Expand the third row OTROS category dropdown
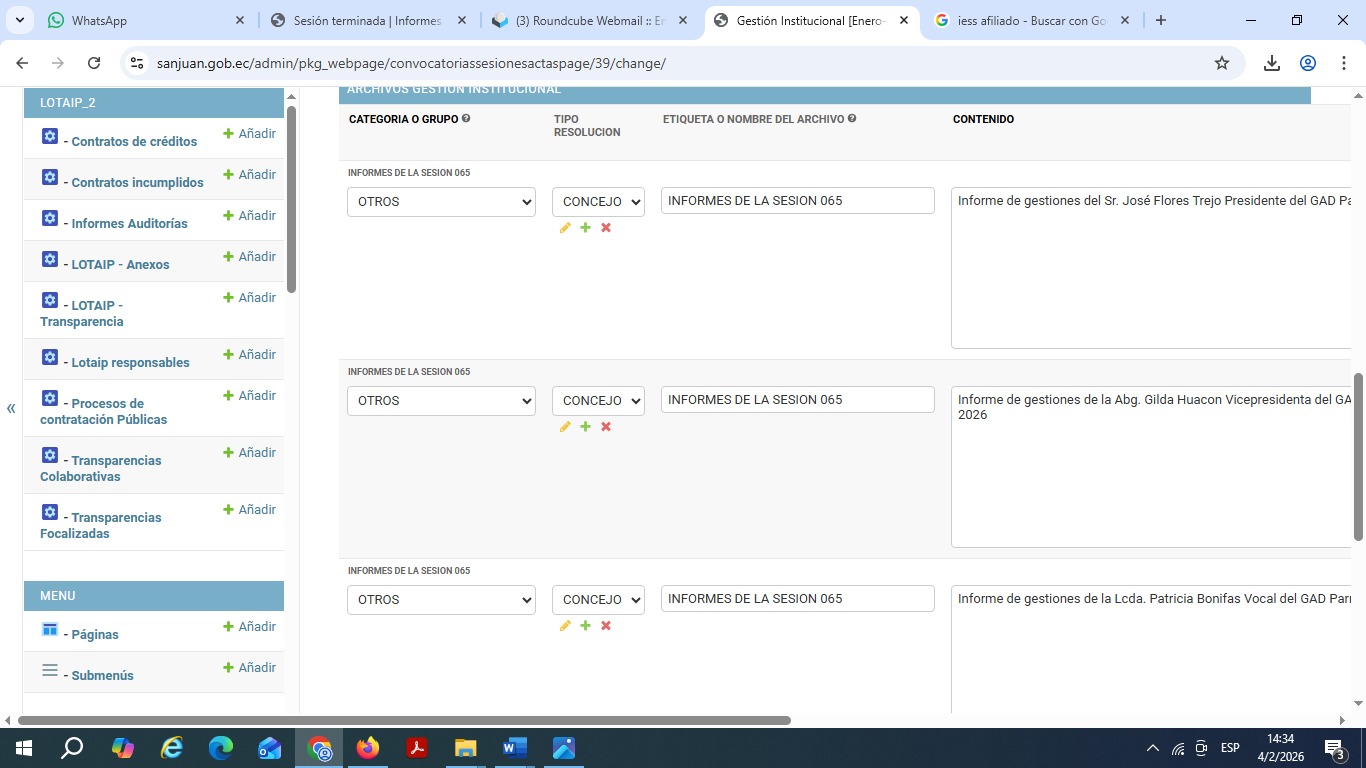 coord(441,600)
